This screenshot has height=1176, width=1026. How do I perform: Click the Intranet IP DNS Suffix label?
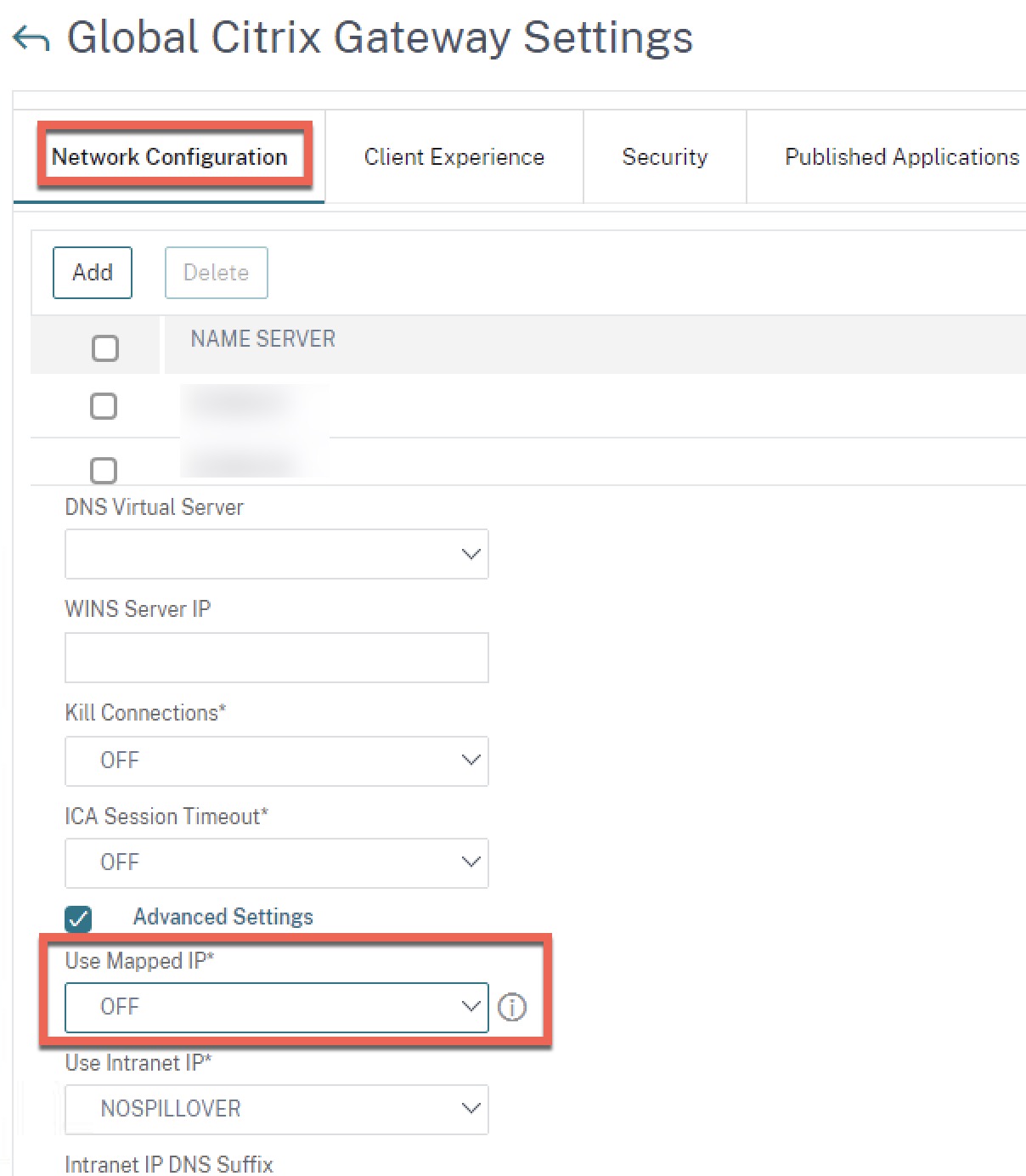pos(168,1164)
